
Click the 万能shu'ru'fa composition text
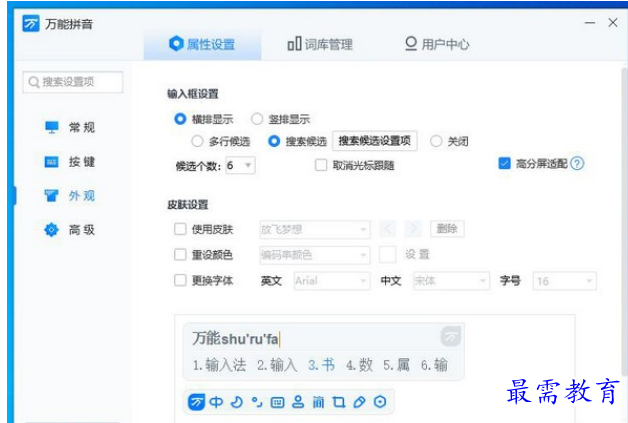click(235, 339)
